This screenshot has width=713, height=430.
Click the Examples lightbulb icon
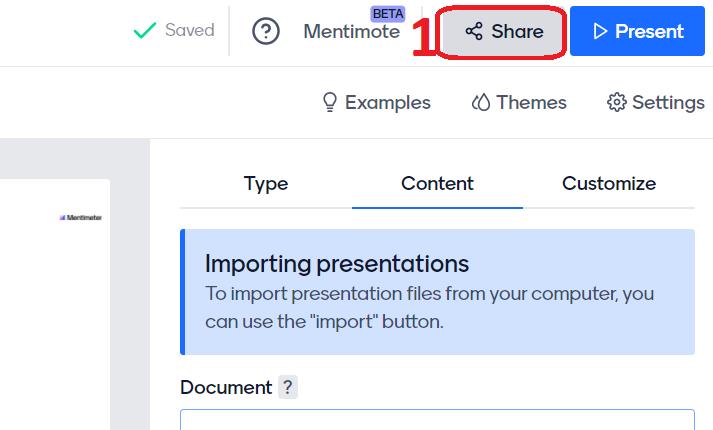pos(330,102)
